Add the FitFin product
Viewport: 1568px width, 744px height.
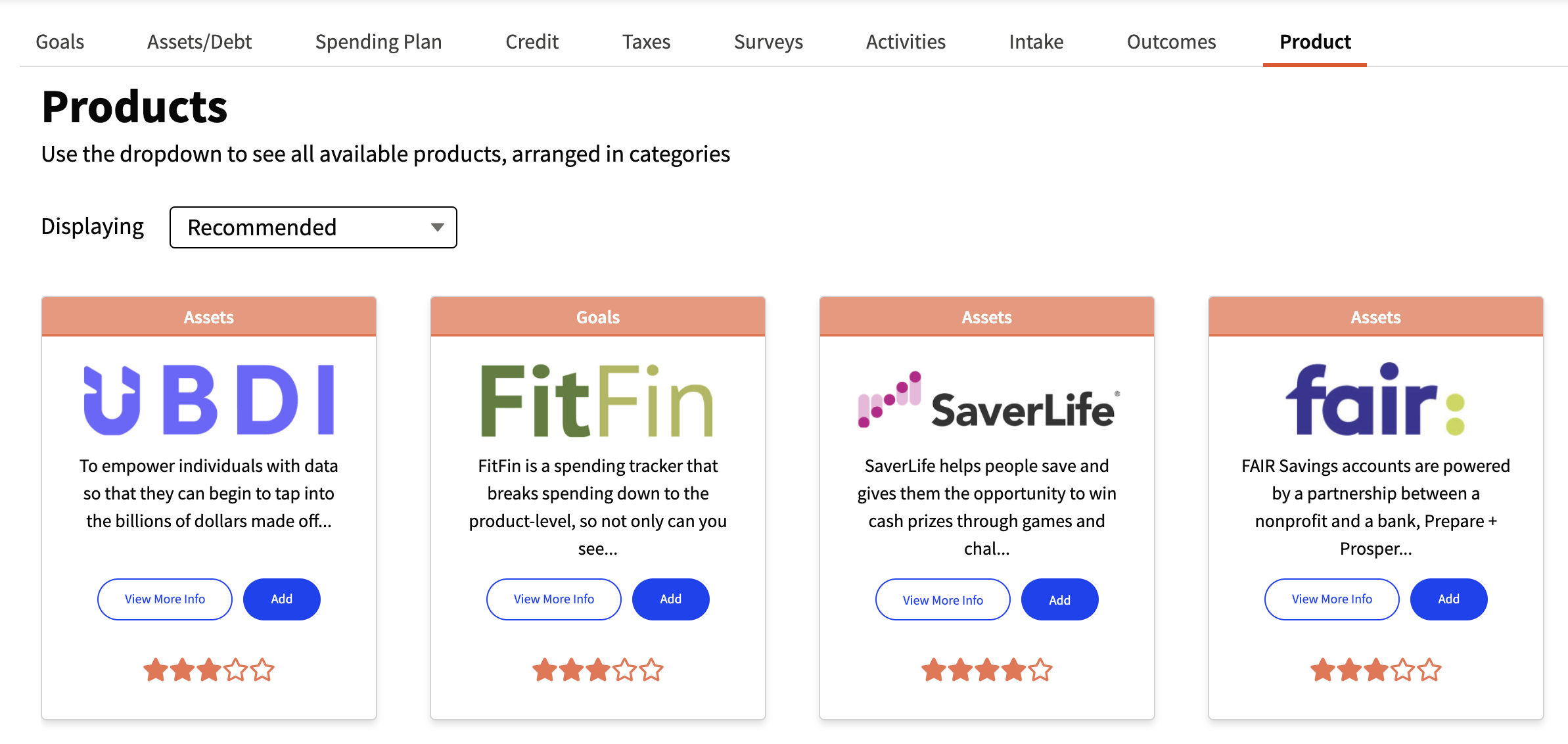671,599
